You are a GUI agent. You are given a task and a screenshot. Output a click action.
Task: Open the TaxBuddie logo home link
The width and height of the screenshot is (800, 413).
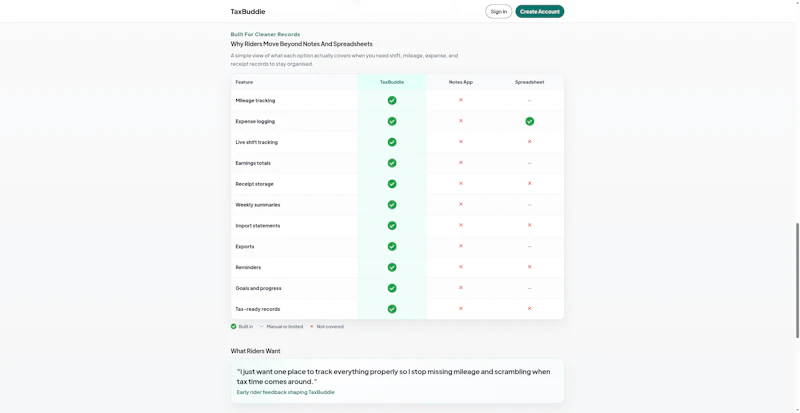click(x=248, y=12)
